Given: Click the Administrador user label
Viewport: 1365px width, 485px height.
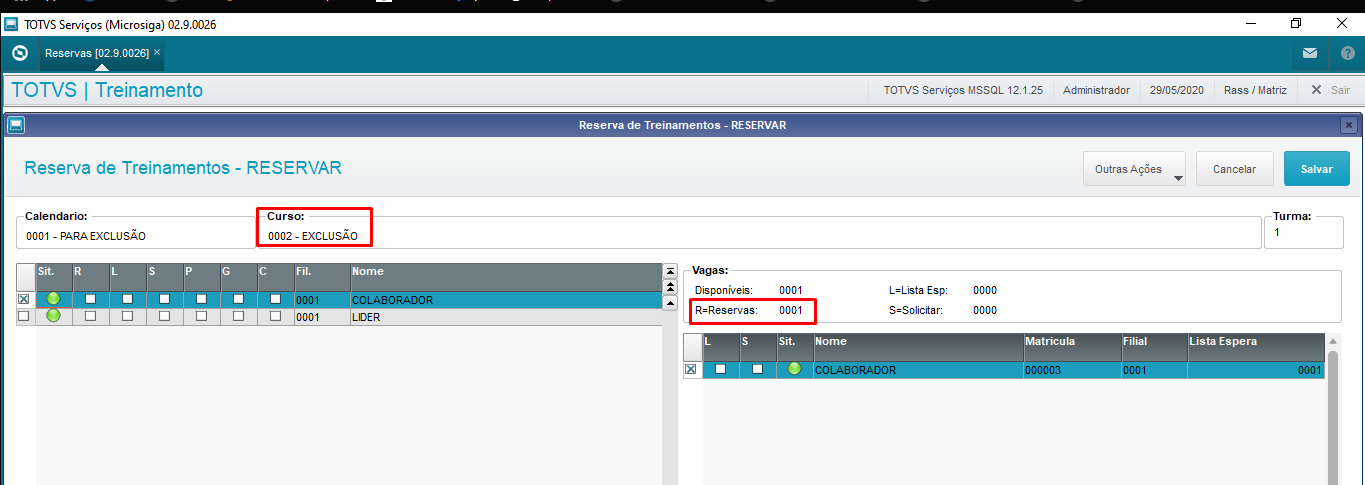Looking at the screenshot, I should 1096,90.
